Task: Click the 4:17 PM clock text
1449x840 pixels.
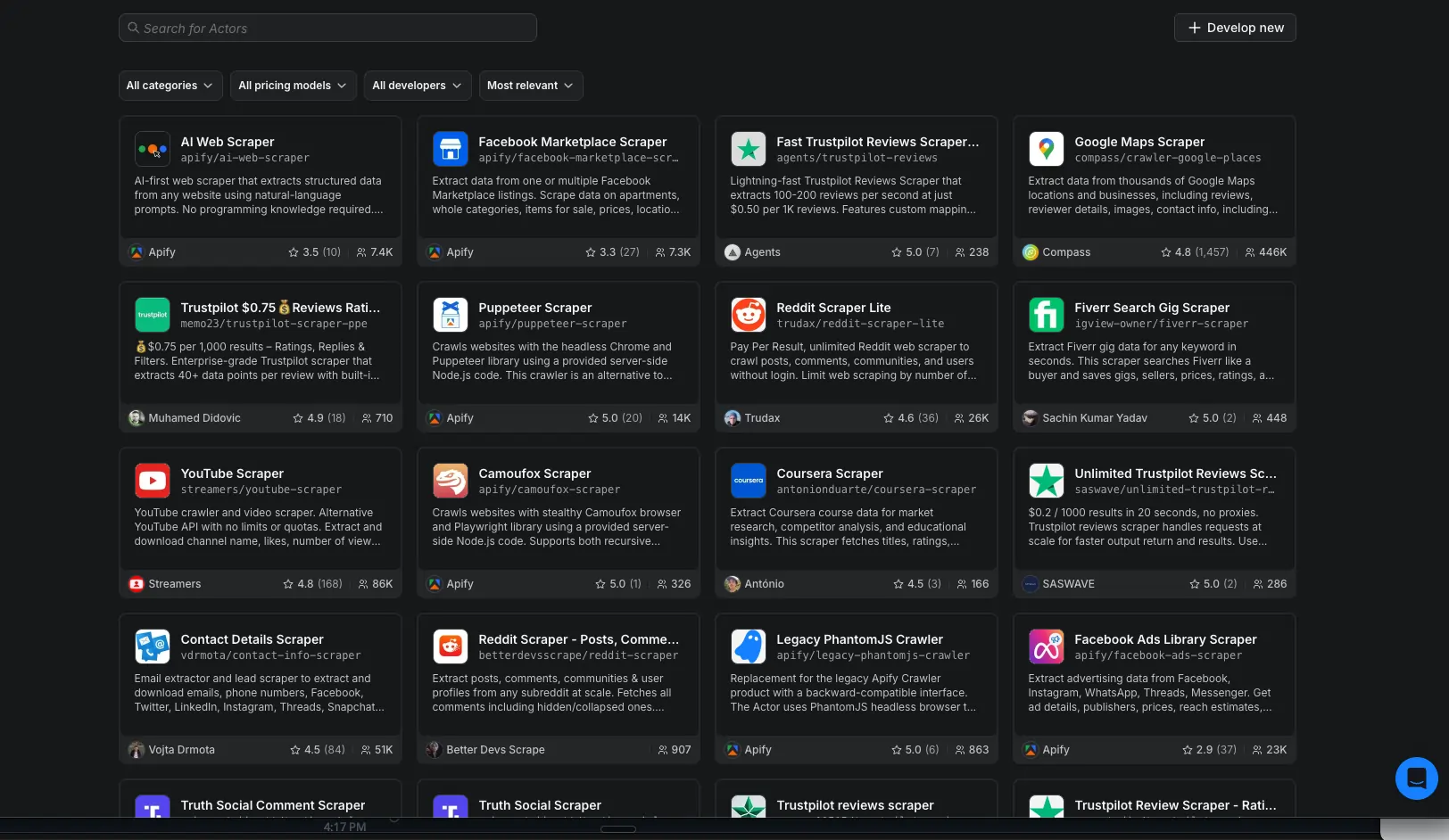Action: [344, 827]
